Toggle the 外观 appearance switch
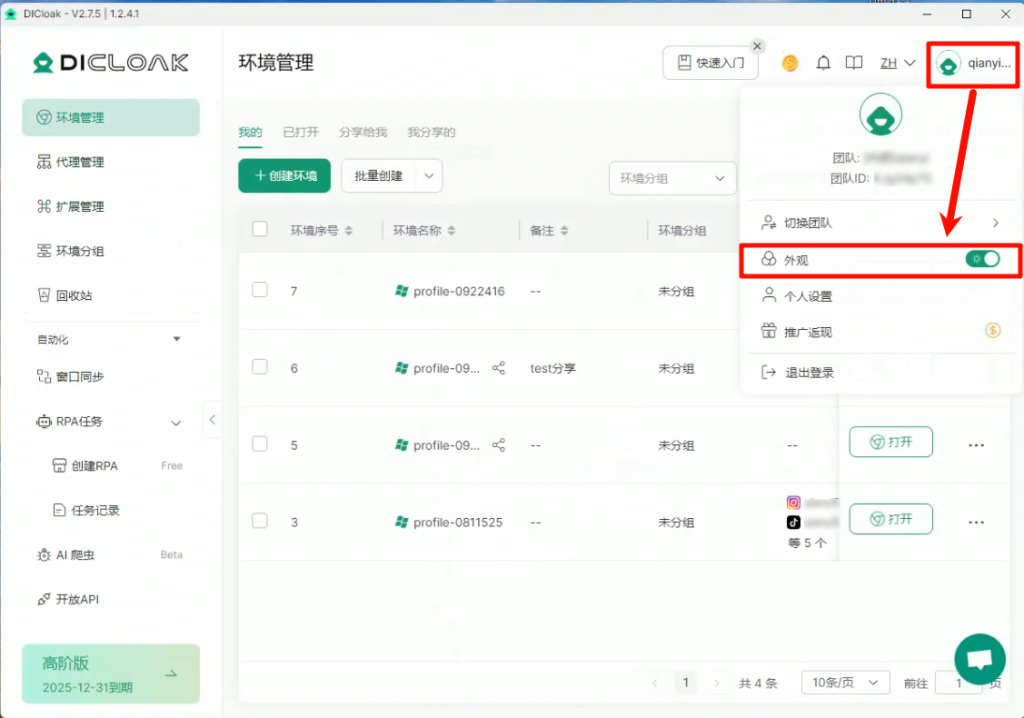The image size is (1024, 718). point(982,259)
